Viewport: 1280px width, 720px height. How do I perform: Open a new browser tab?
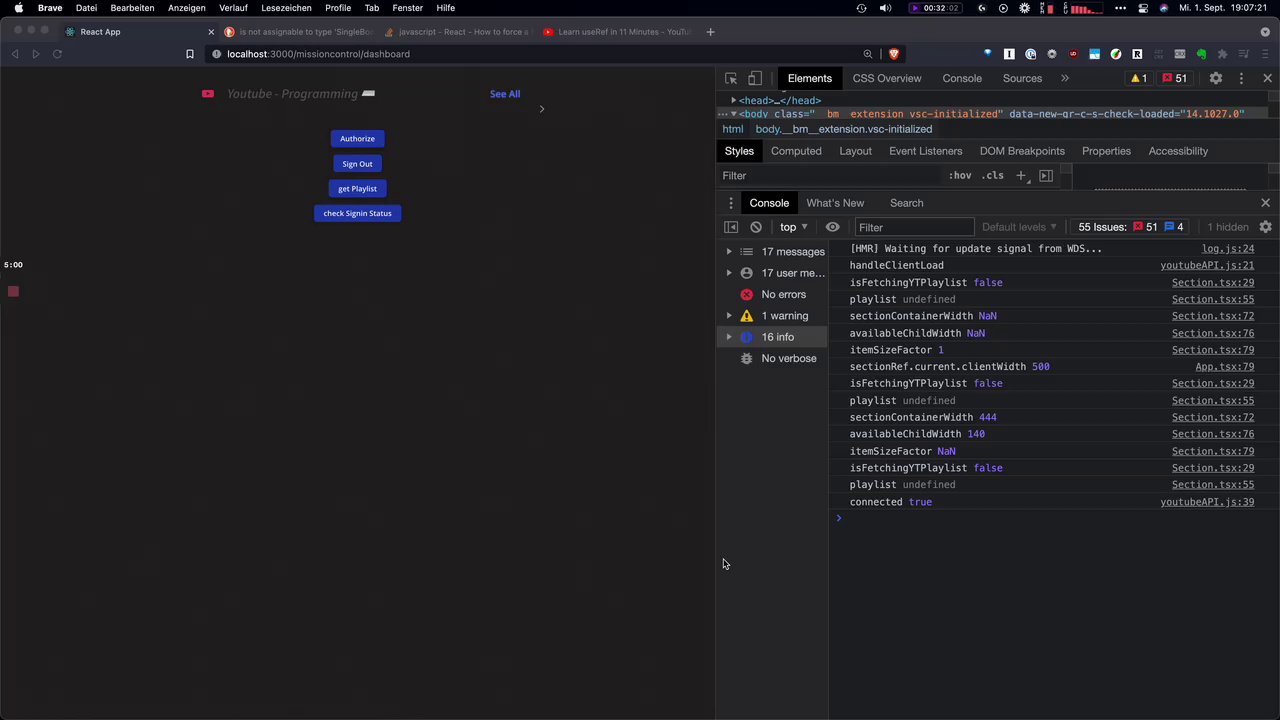(x=710, y=32)
